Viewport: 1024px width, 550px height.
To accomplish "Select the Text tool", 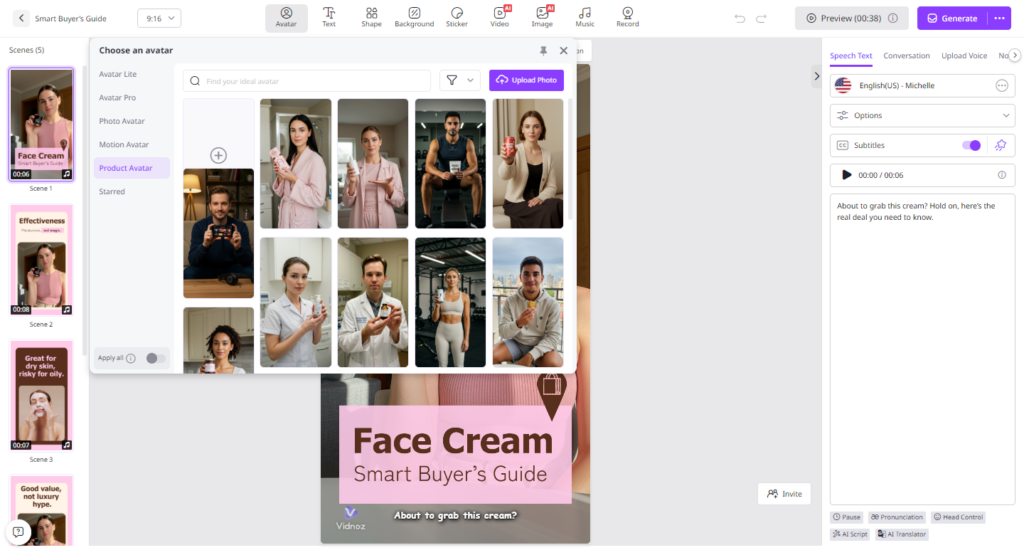I will pos(328,18).
